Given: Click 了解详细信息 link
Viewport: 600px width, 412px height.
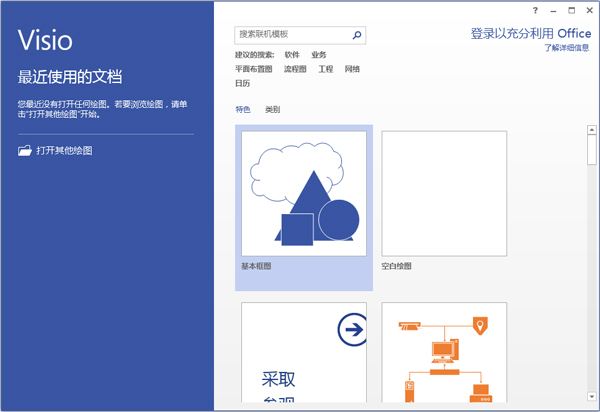Looking at the screenshot, I should click(567, 48).
